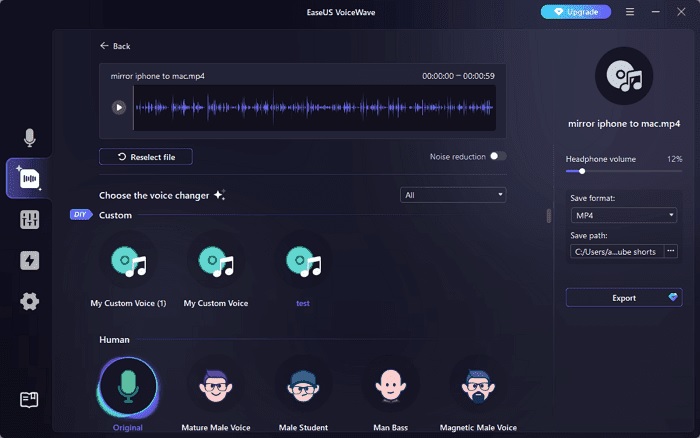
Task: Play the mirror iphone to mac.mp4 audio
Action: coord(119,107)
